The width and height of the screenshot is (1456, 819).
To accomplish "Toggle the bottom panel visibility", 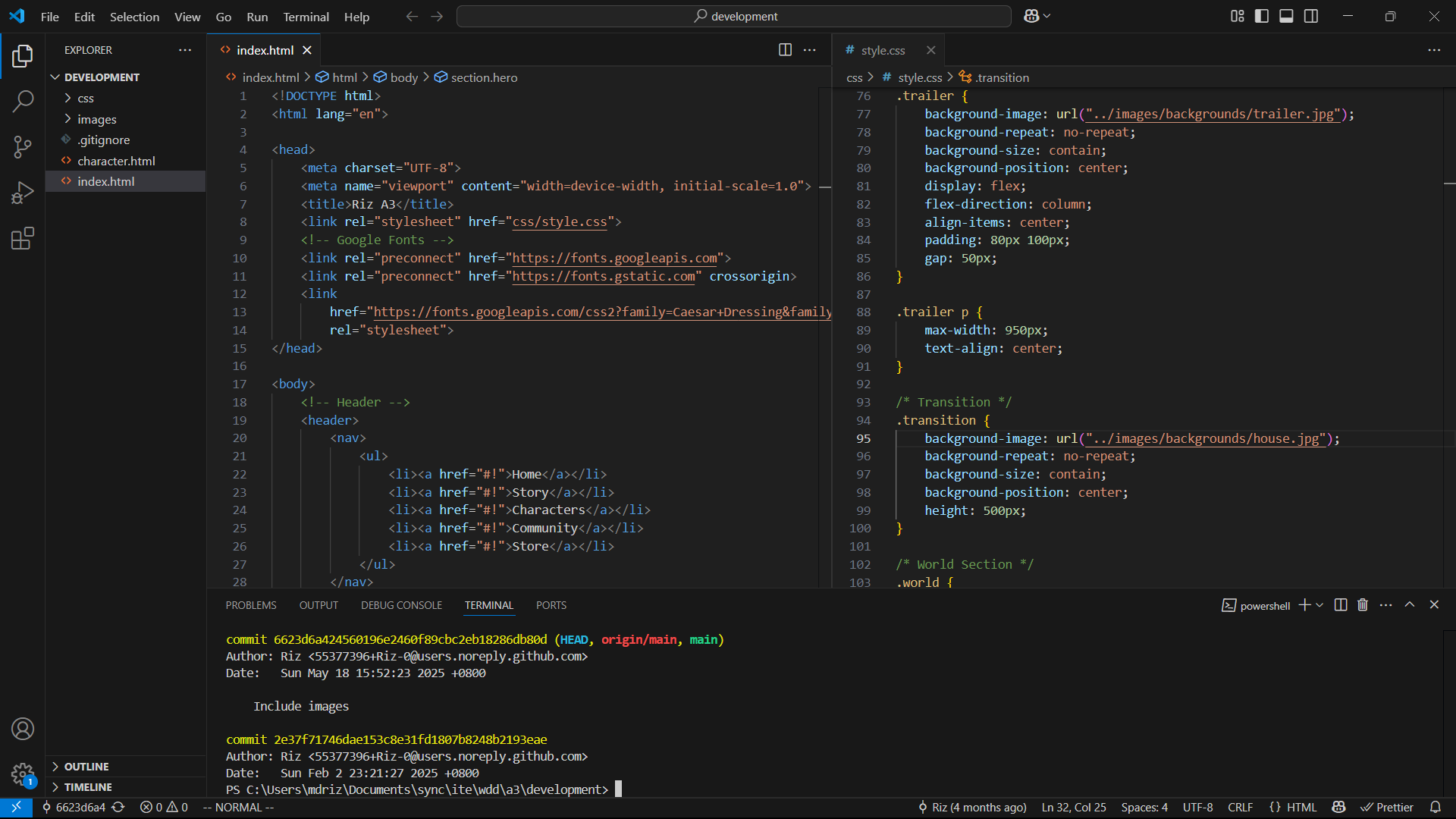I will (x=1286, y=16).
